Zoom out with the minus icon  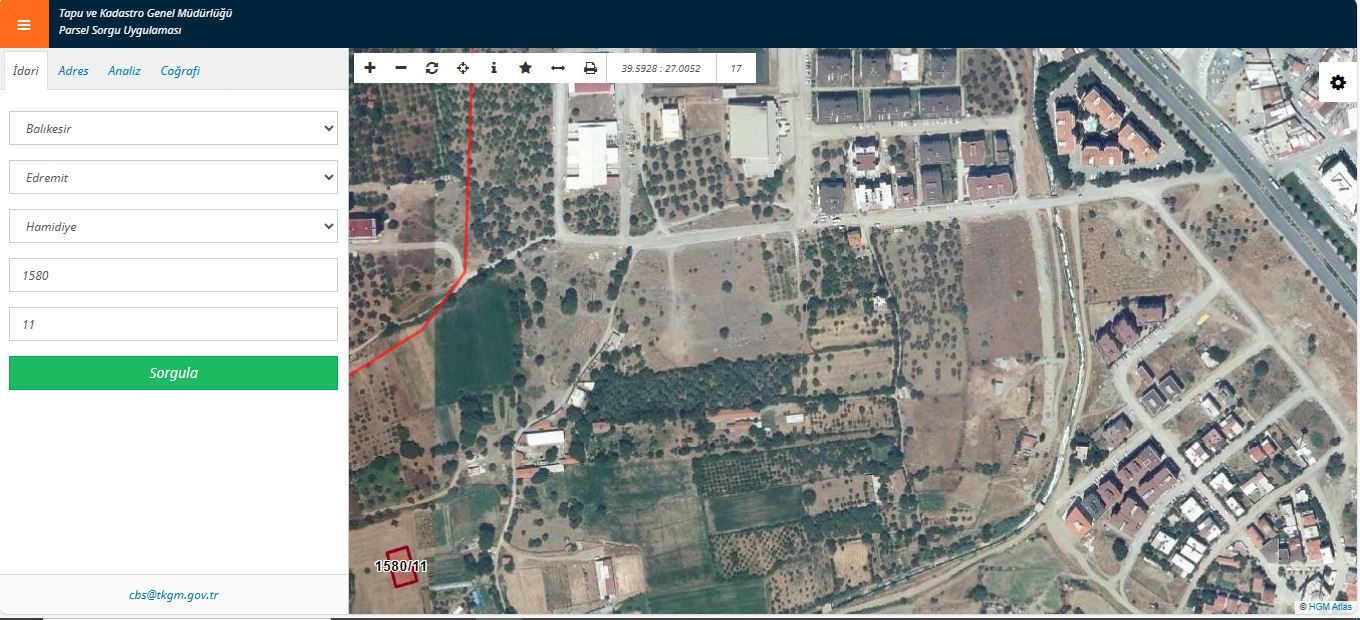(401, 68)
